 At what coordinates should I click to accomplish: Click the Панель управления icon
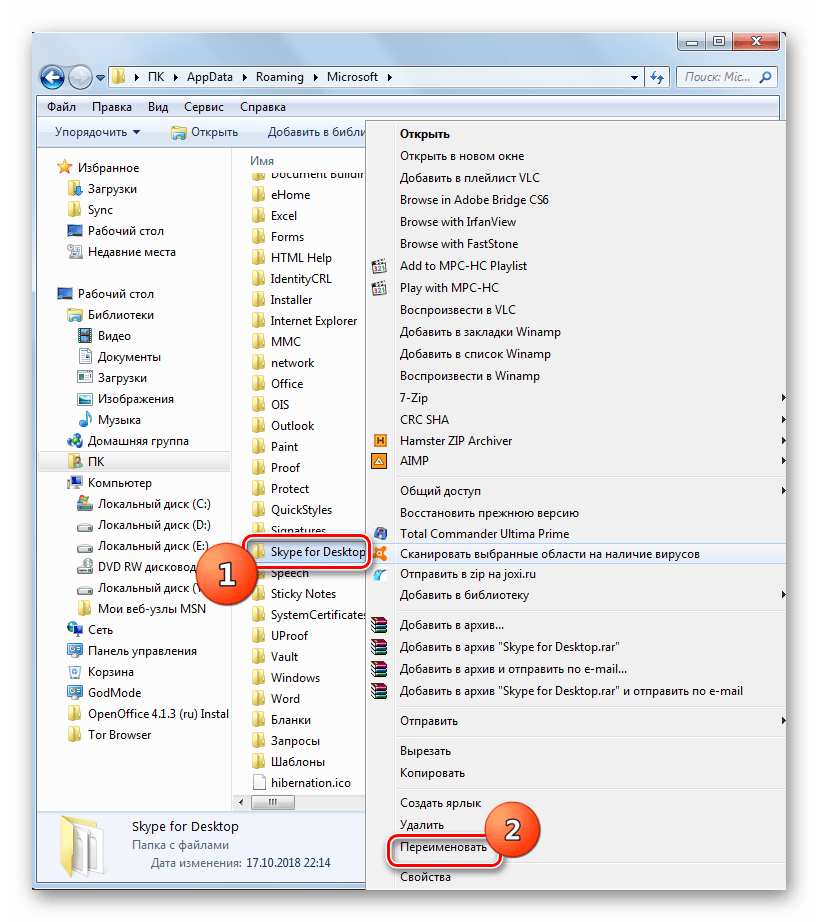(x=75, y=651)
